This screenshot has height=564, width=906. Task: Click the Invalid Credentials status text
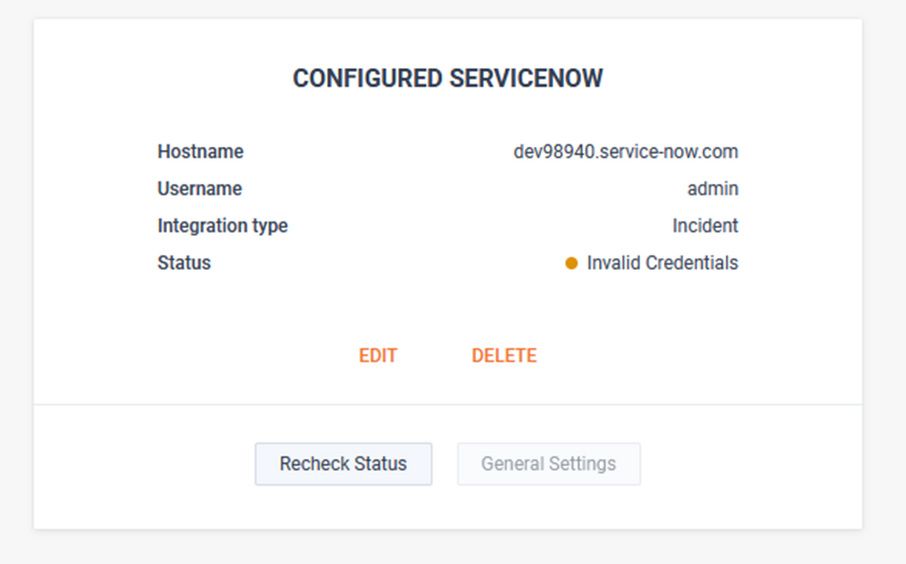(663, 263)
